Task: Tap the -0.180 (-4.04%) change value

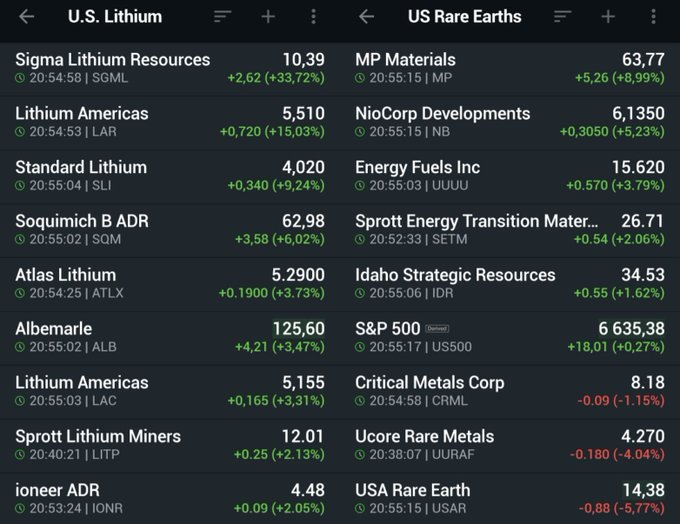Action: (618, 454)
